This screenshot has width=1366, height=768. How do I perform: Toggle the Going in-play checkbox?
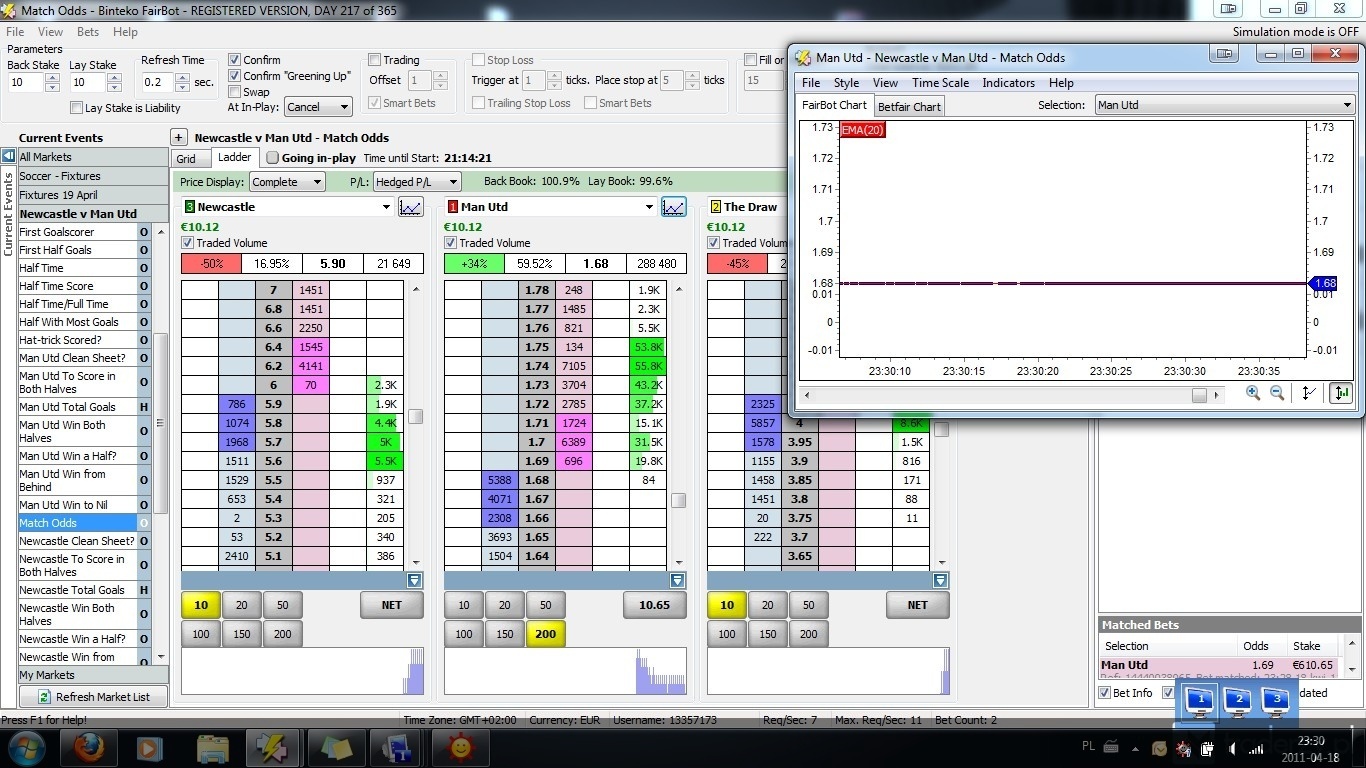pos(272,158)
